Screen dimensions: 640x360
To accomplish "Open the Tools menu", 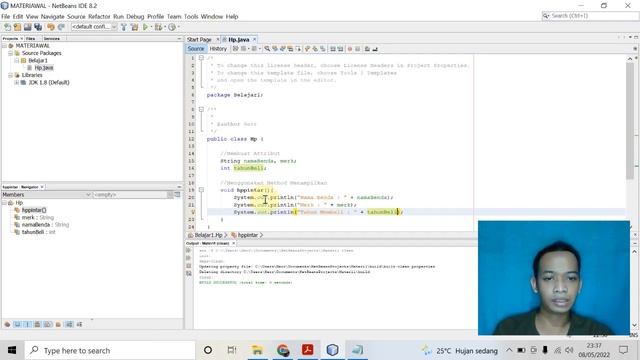I will pos(191,16).
